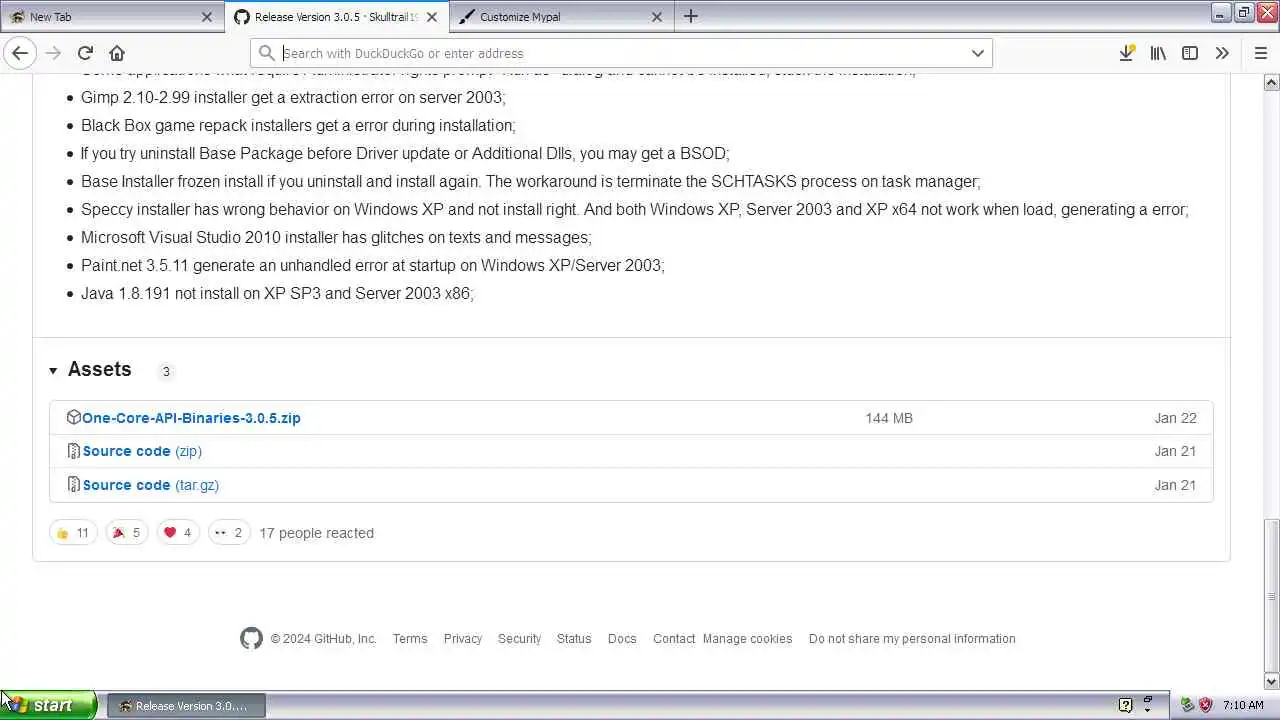Open the Privacy footer link
This screenshot has width=1280, height=720.
[463, 639]
